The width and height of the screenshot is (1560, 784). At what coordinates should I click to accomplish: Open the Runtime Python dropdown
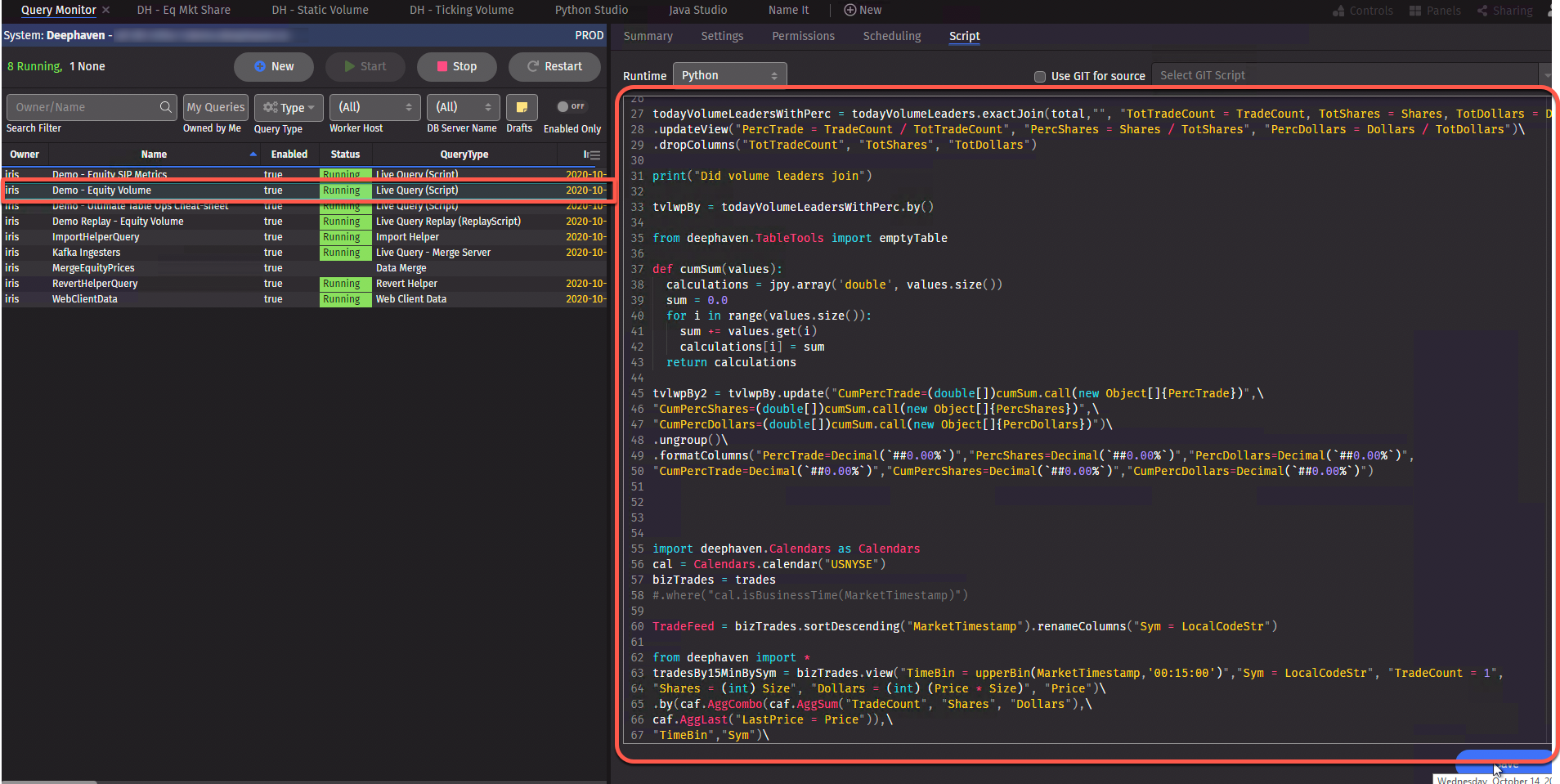click(x=729, y=75)
